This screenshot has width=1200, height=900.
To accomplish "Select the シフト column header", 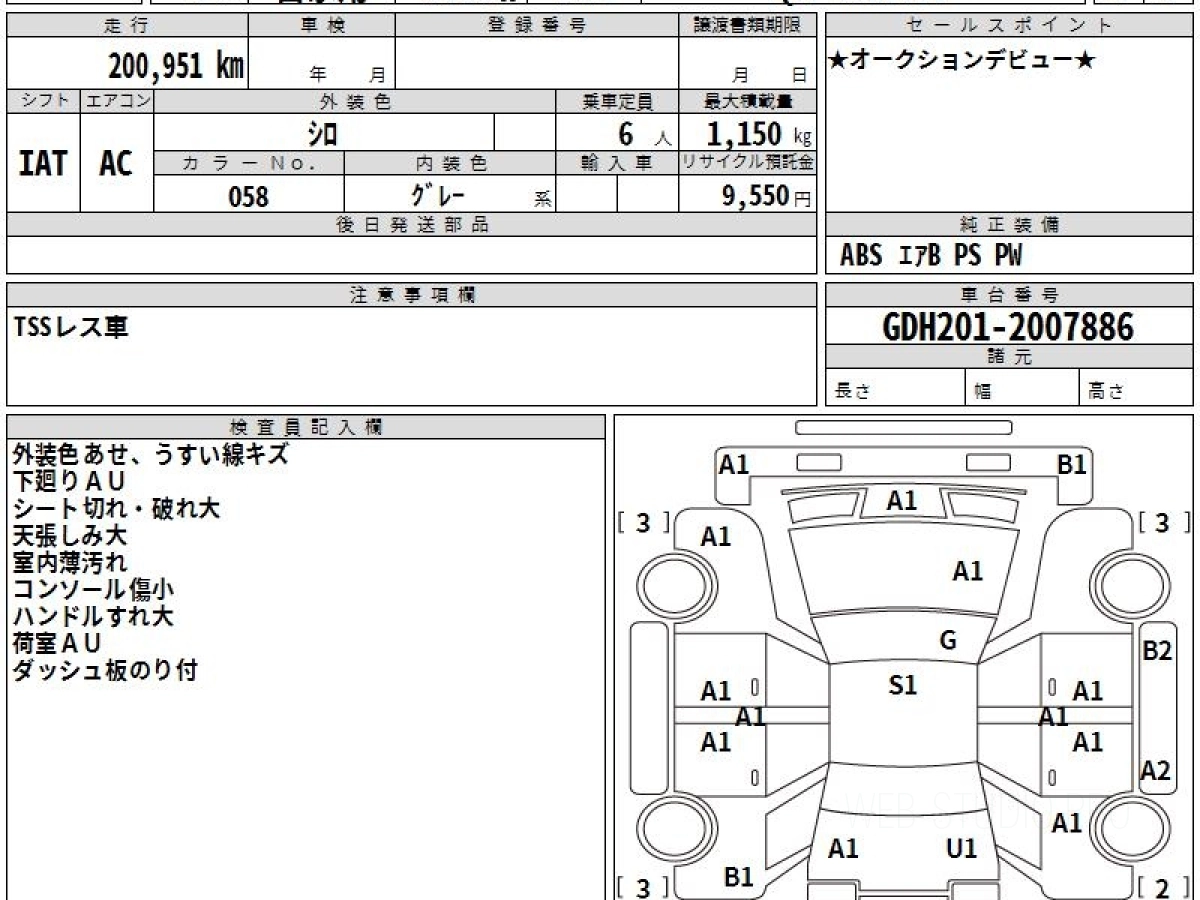I will (x=43, y=101).
